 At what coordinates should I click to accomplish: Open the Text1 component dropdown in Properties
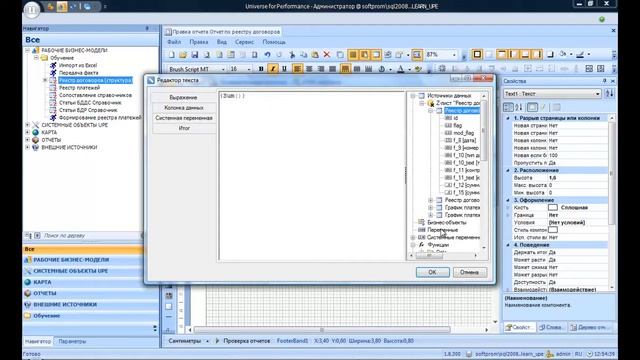point(597,94)
